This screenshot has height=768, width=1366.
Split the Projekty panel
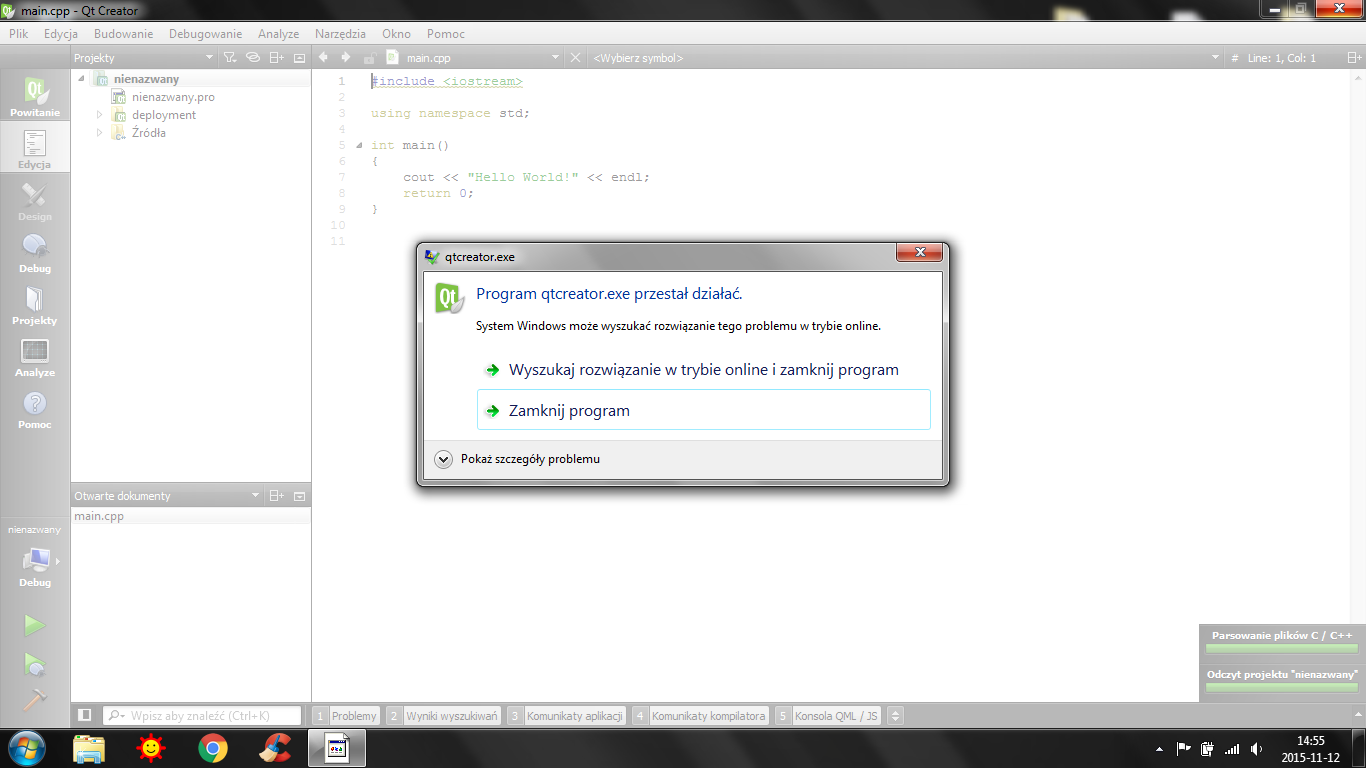tap(277, 58)
